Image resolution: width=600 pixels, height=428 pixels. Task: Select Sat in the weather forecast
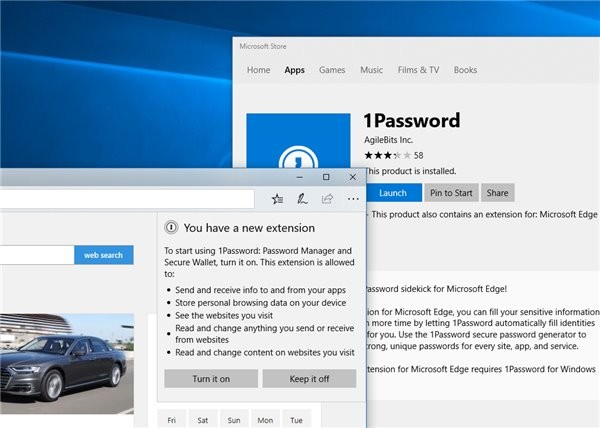coord(203,420)
